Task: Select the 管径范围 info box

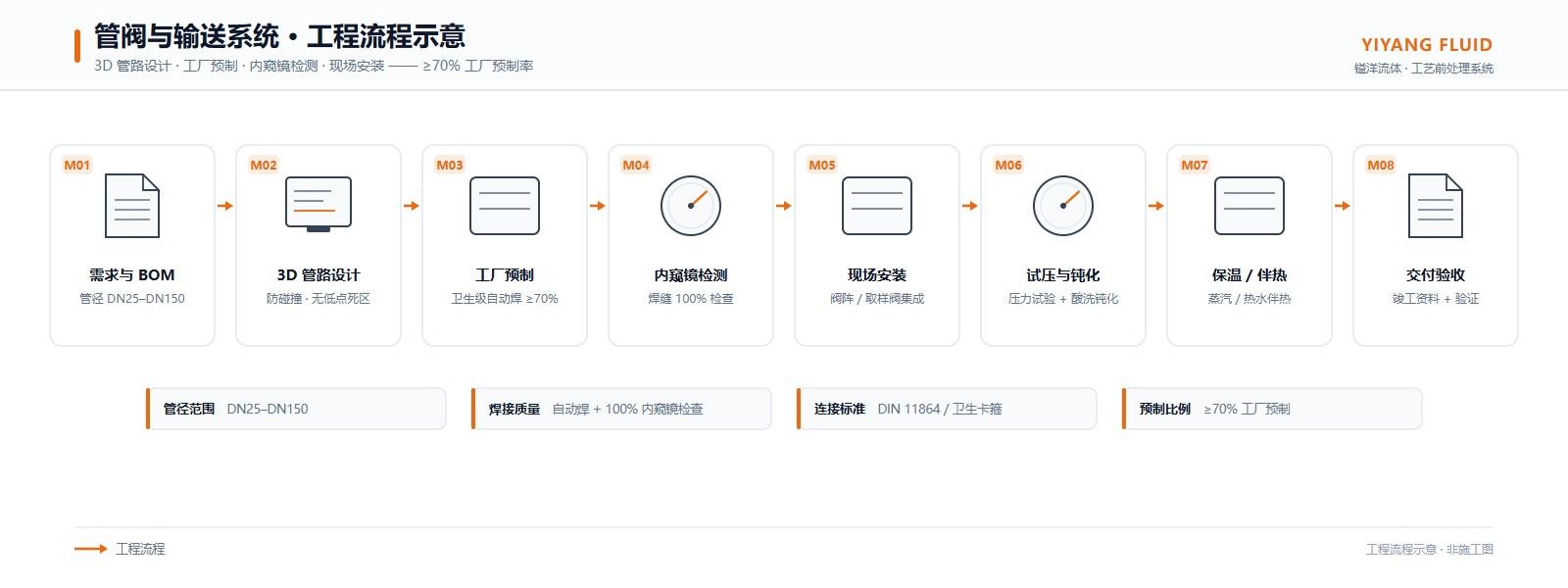Action: (x=296, y=409)
